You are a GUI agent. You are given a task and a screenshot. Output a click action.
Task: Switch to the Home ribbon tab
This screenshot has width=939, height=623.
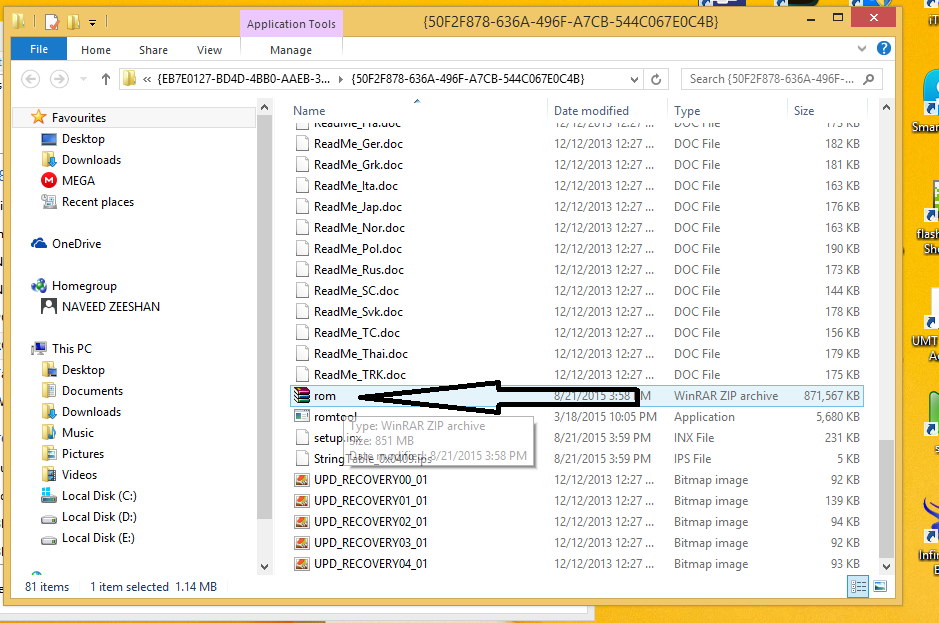click(96, 50)
